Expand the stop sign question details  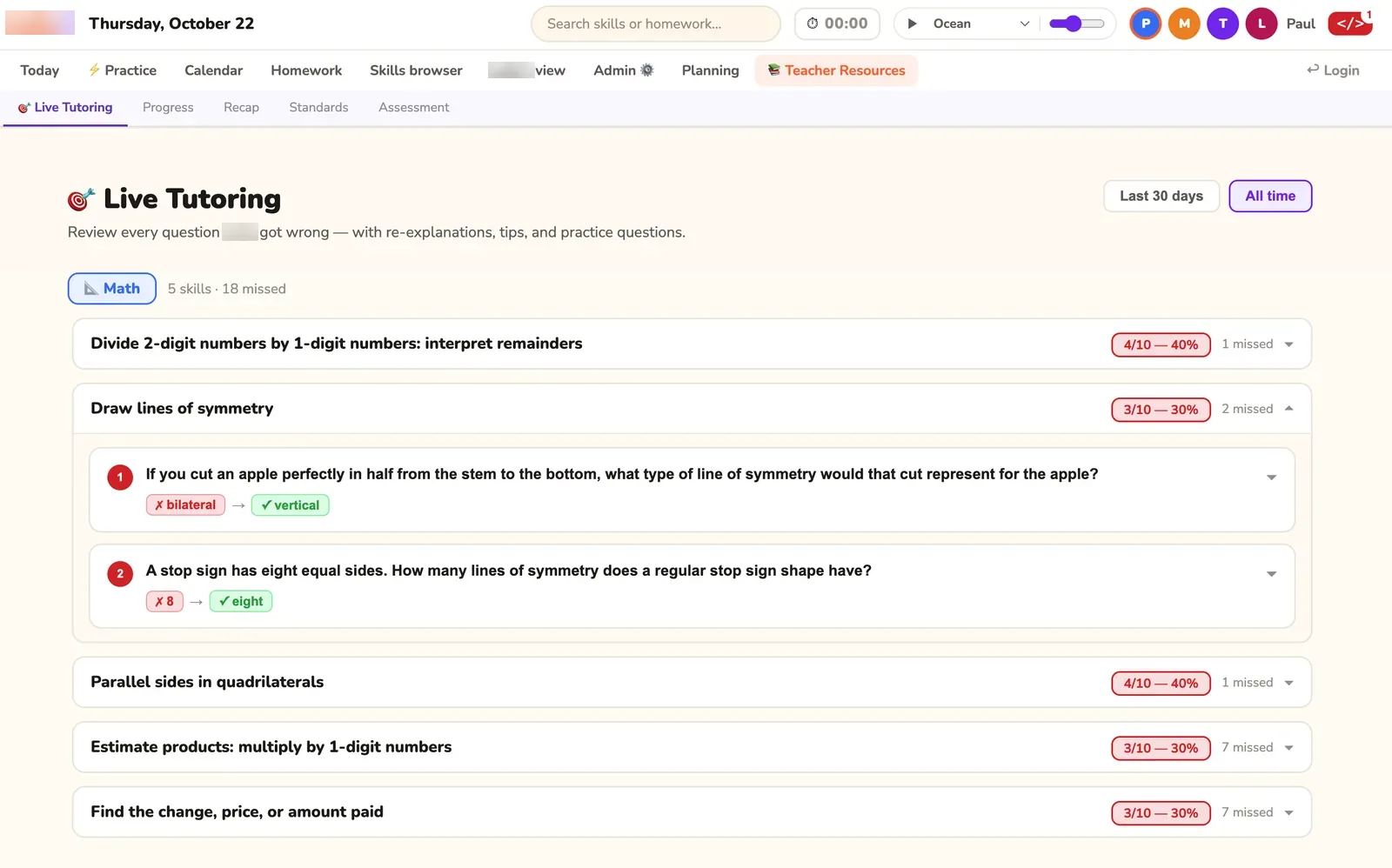pos(1271,574)
